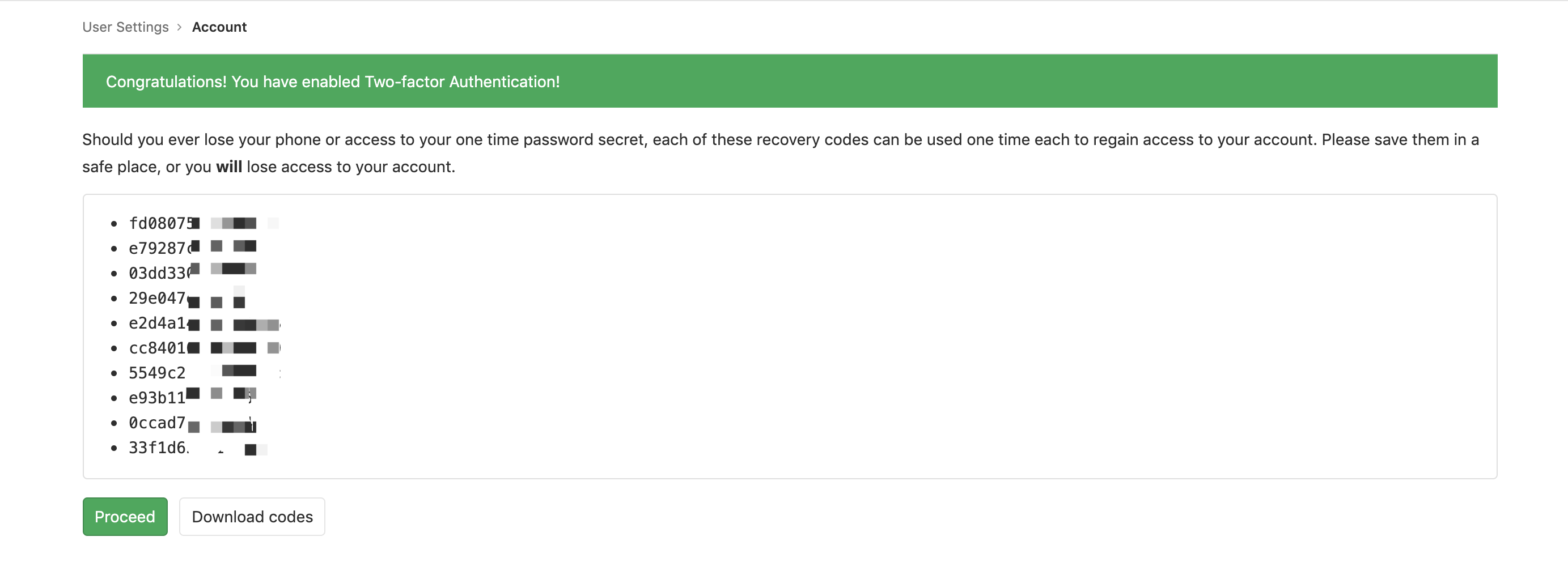Select the Account breadcrumb item

pyautogui.click(x=219, y=27)
